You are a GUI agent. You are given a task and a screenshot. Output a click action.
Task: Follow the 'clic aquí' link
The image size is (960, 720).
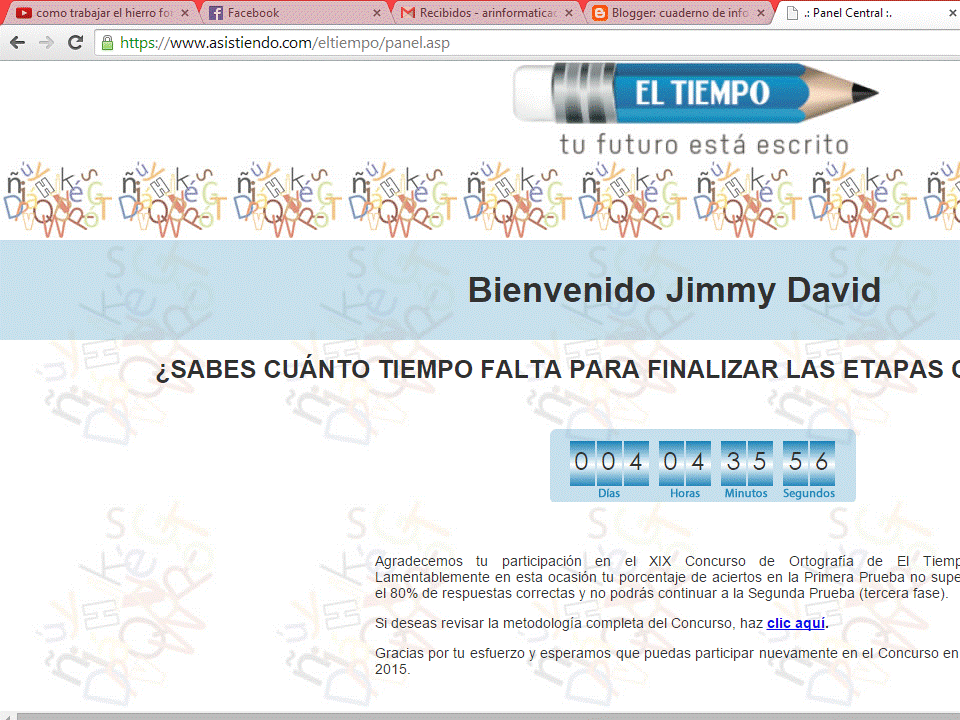click(x=796, y=623)
